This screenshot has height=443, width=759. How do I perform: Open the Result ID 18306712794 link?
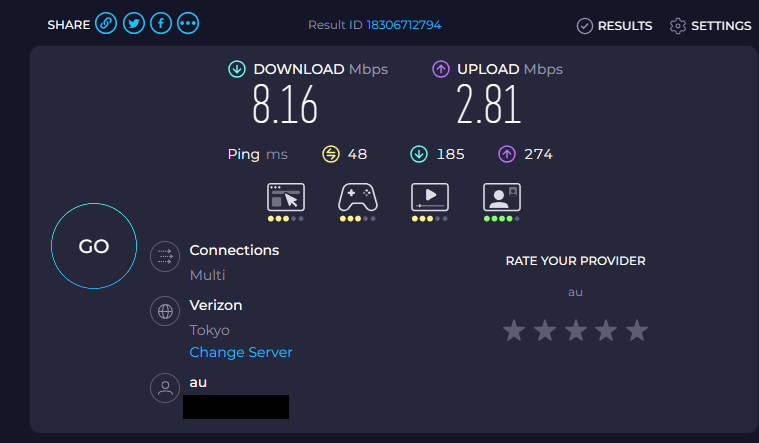404,25
